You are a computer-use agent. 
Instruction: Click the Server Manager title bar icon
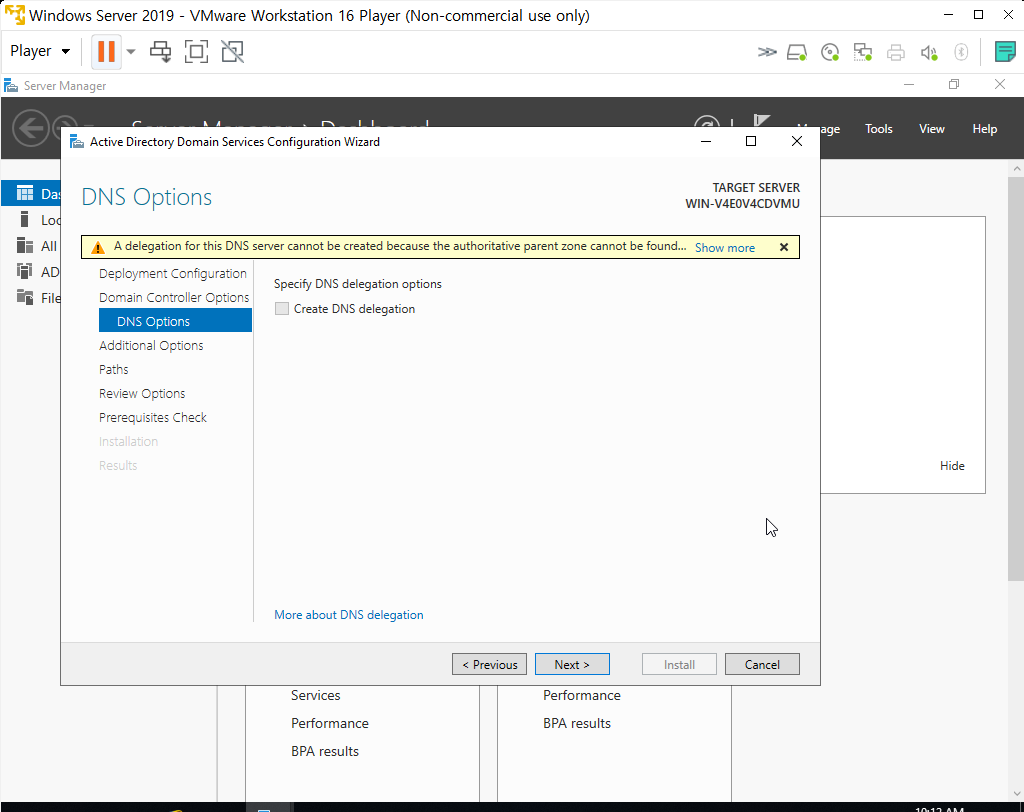click(x=10, y=86)
